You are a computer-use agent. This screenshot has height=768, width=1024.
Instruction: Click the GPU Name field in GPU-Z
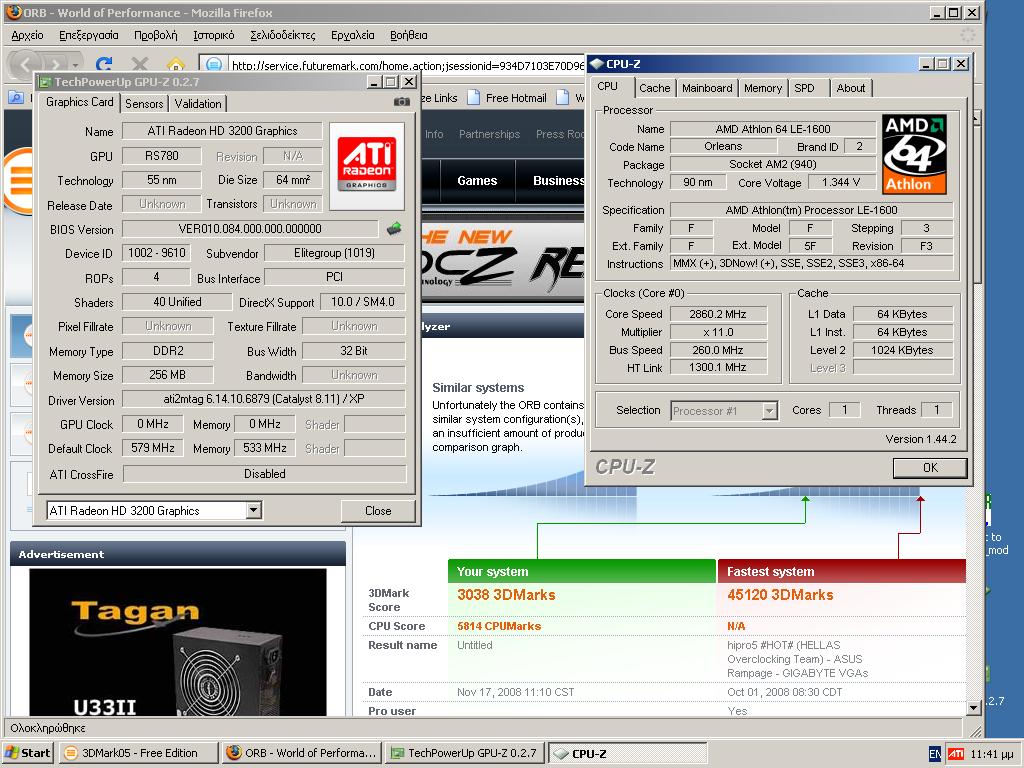click(222, 131)
